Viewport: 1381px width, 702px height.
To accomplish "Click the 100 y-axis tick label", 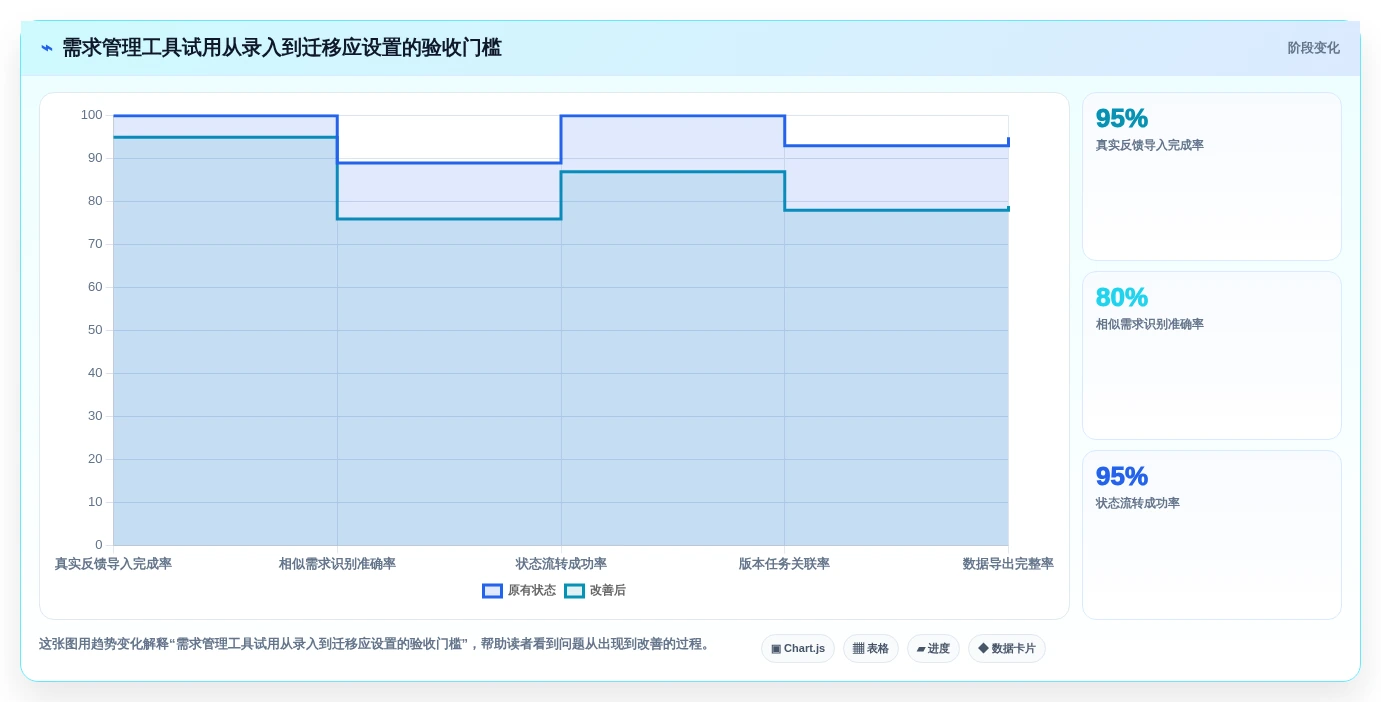I will (91, 115).
